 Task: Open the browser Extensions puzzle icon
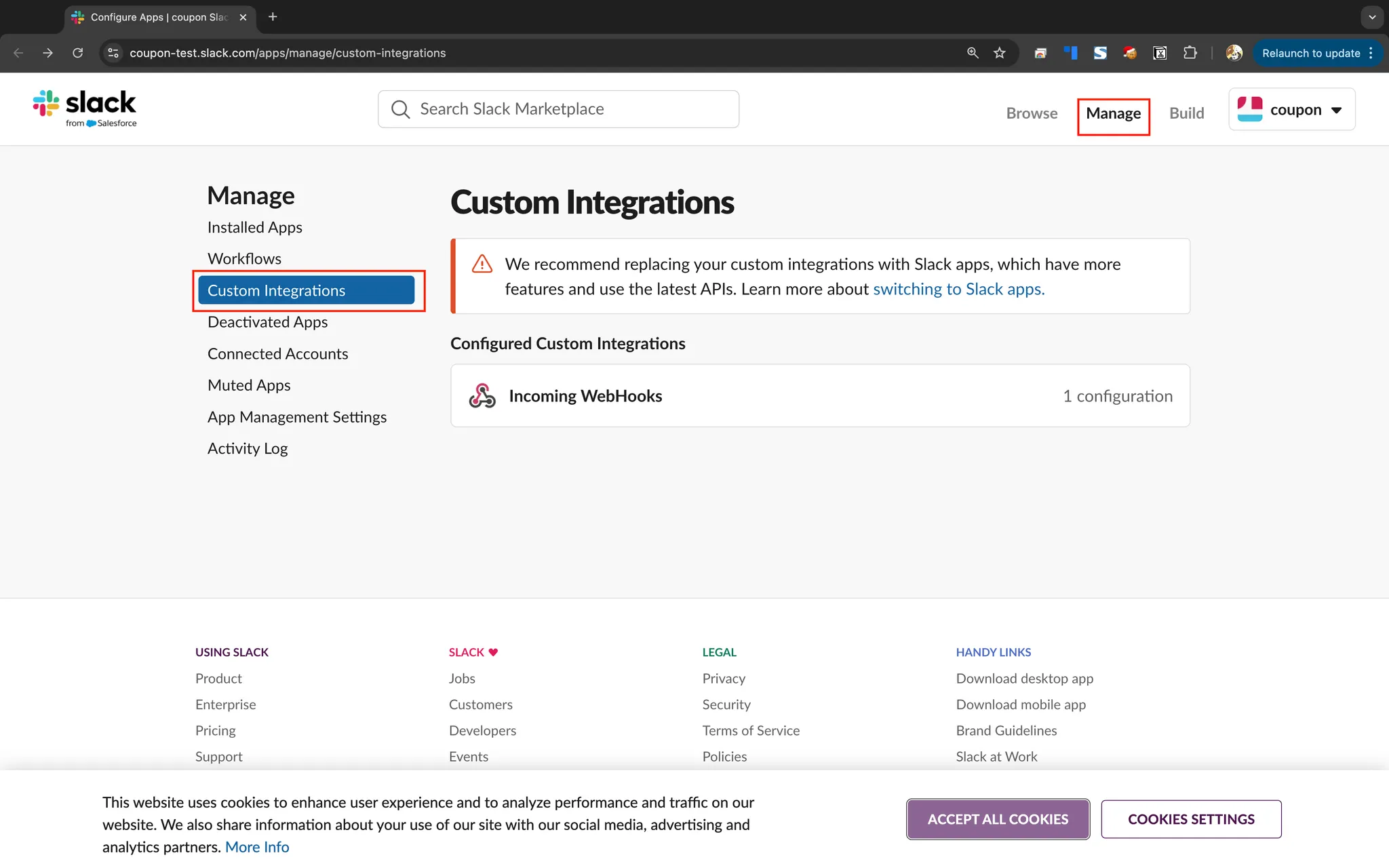[x=1190, y=53]
